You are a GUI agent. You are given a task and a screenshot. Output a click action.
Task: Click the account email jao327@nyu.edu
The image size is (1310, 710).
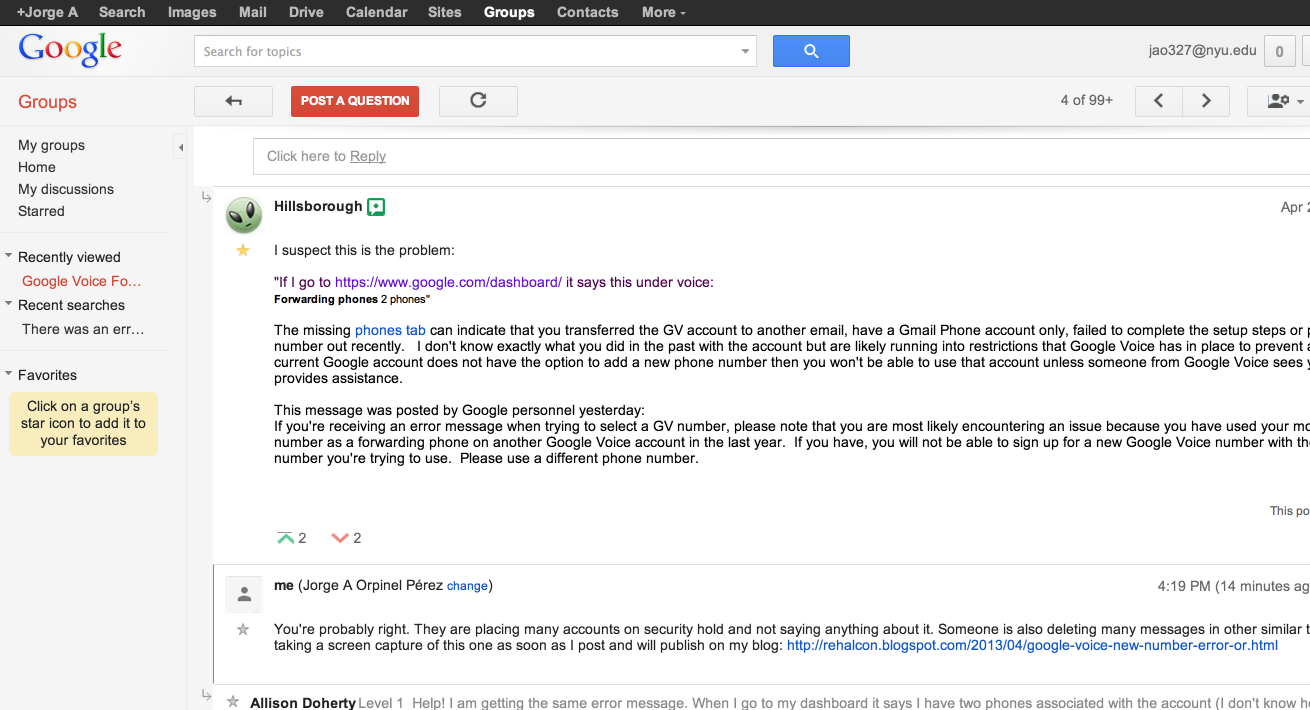click(1202, 50)
